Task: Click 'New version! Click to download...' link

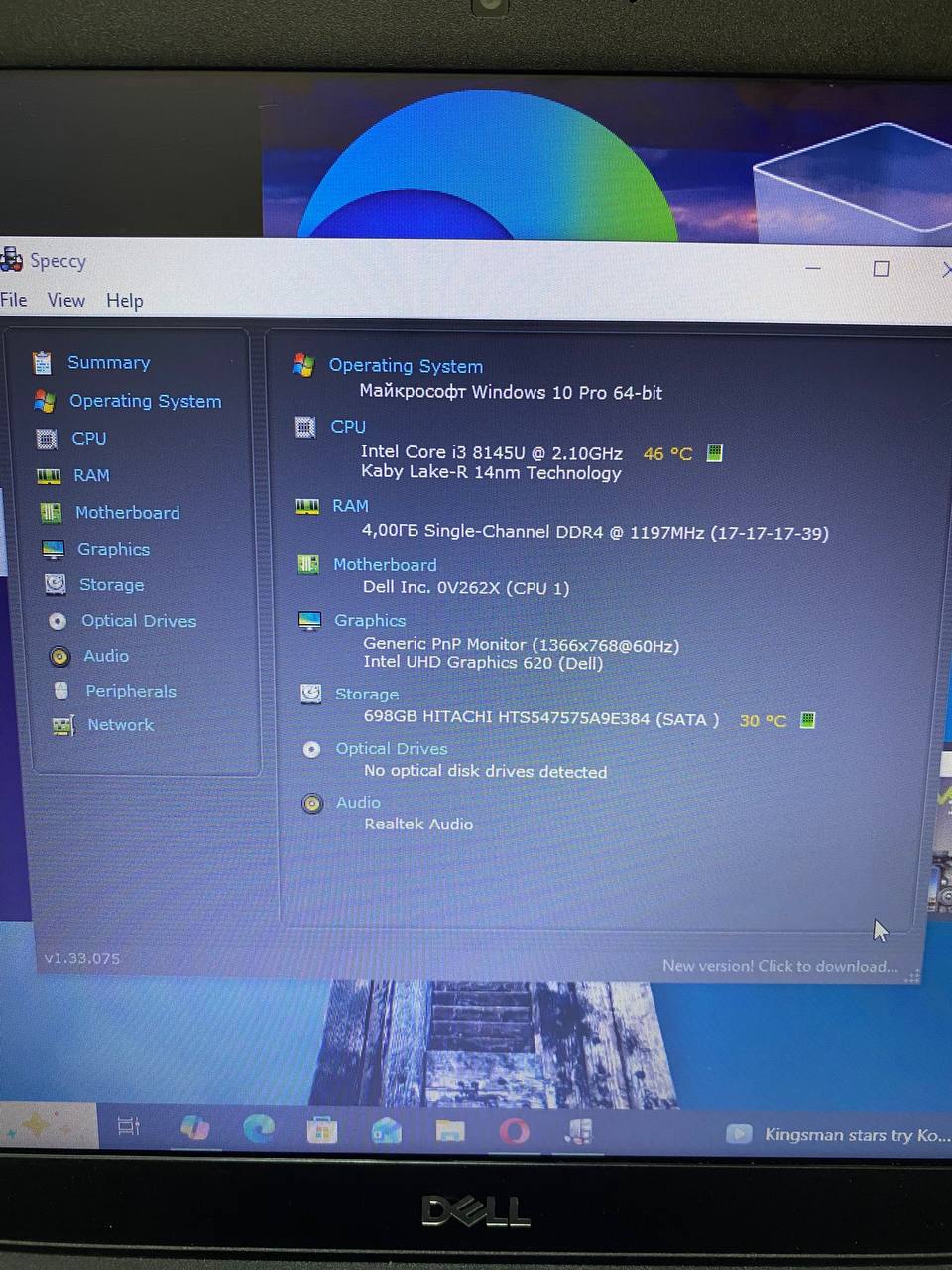Action: coord(780,966)
